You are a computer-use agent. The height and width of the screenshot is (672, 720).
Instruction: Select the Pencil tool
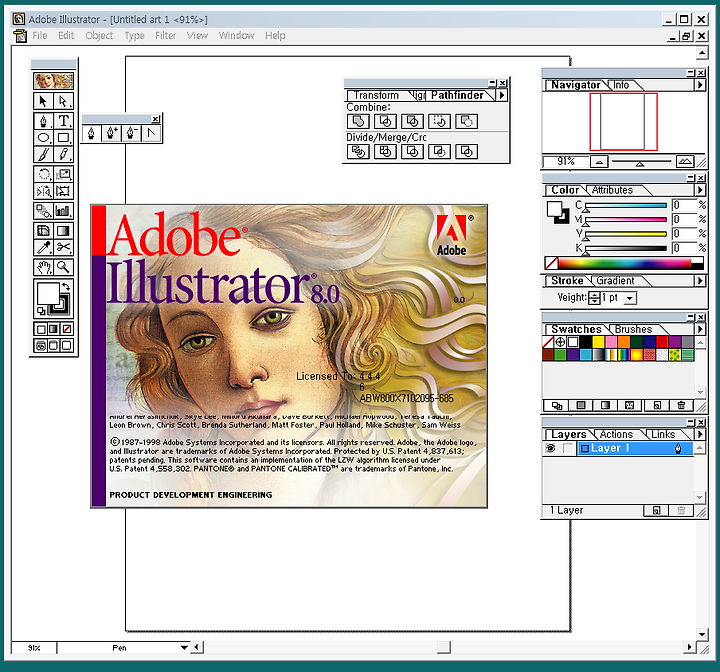click(63, 154)
